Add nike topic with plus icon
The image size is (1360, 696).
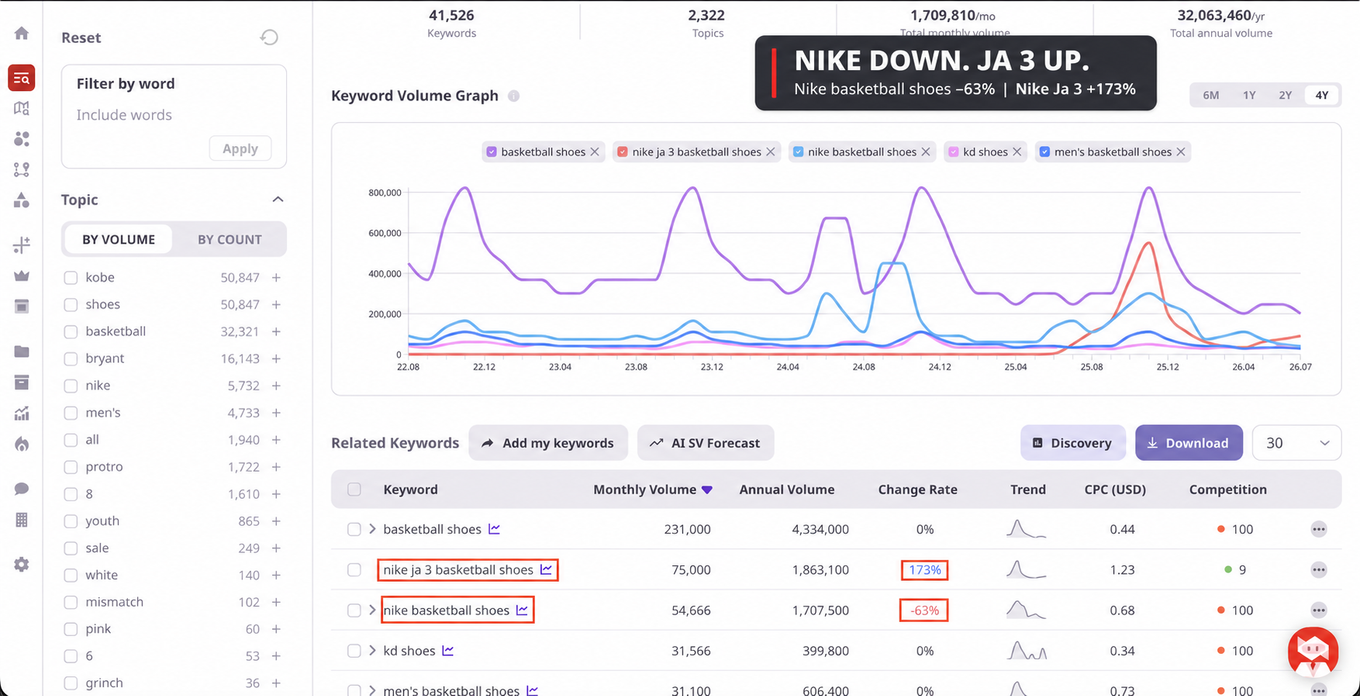(x=276, y=385)
